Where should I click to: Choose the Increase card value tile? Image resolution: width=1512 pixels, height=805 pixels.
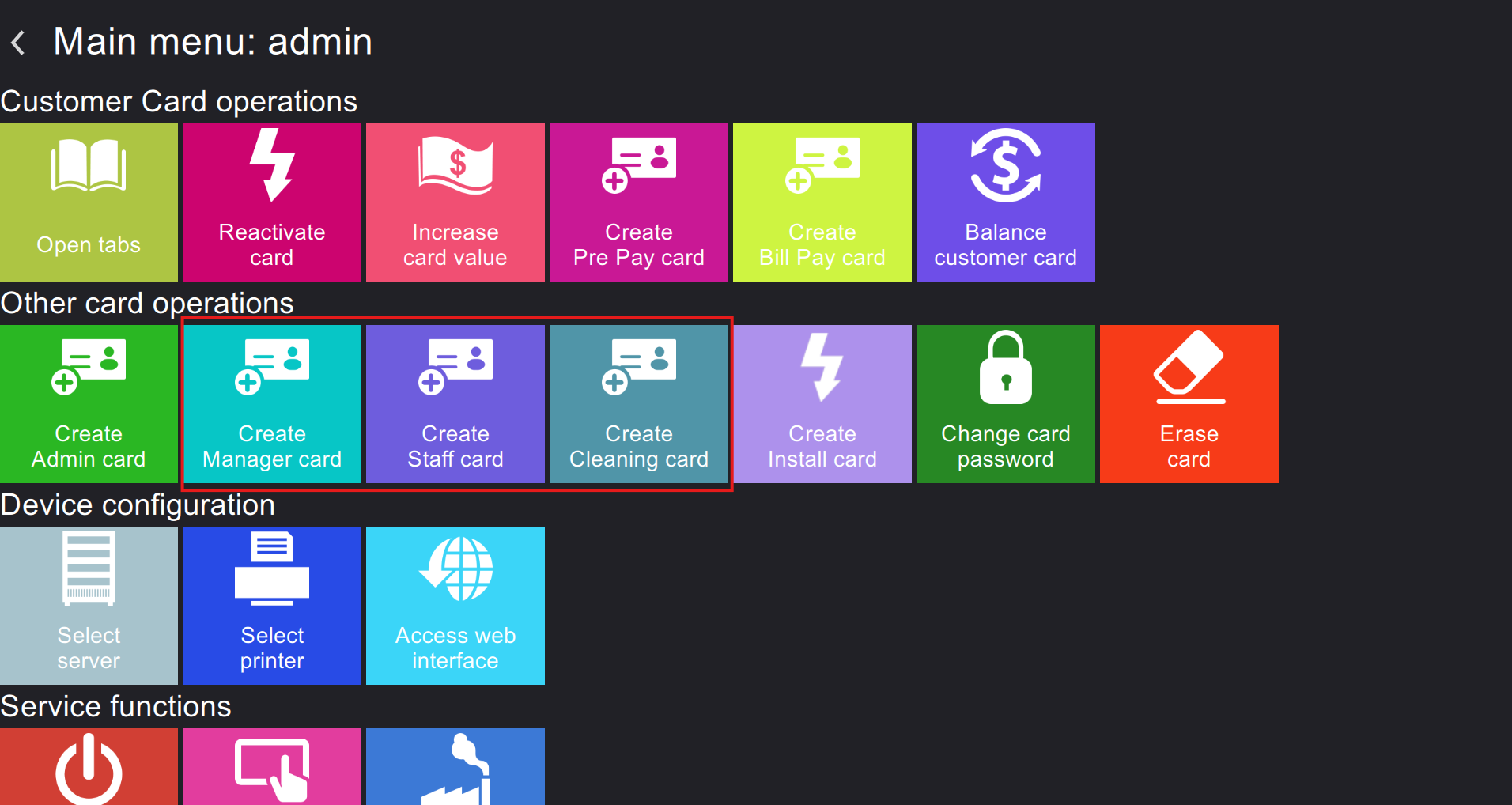[455, 202]
